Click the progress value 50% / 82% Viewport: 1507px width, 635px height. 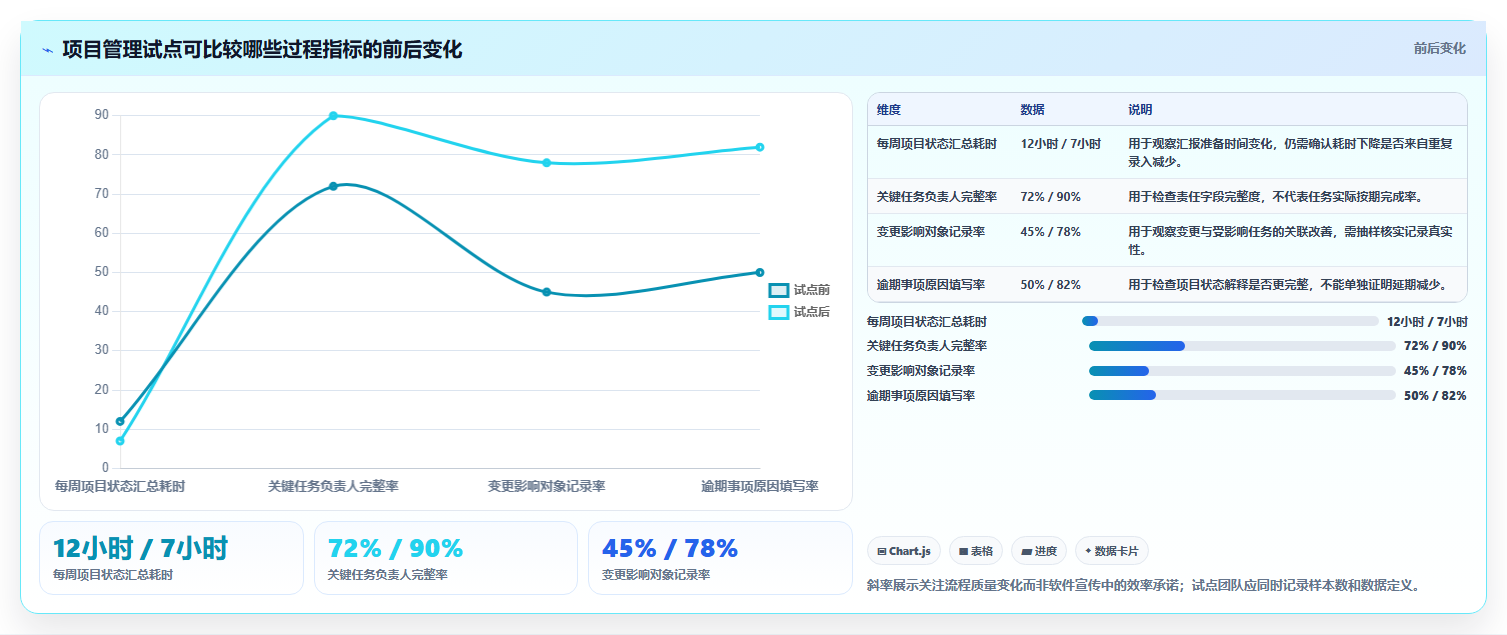pyautogui.click(x=1435, y=396)
